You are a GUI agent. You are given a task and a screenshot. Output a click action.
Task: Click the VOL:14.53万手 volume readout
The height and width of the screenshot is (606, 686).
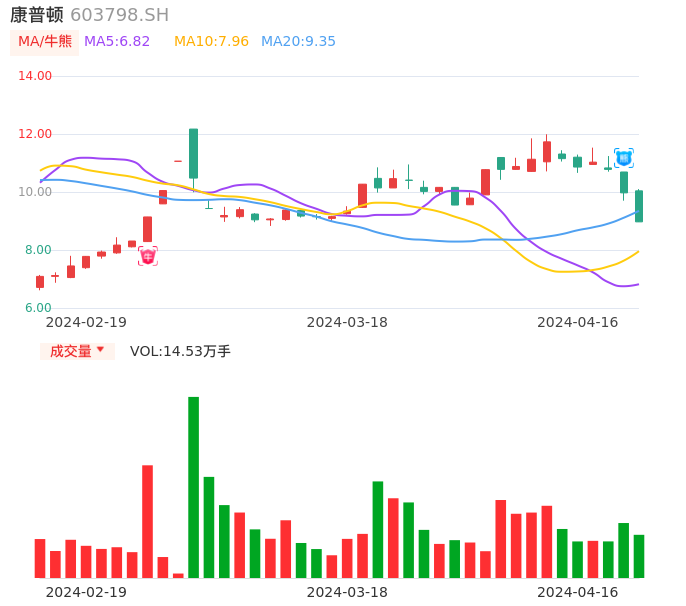tap(180, 351)
